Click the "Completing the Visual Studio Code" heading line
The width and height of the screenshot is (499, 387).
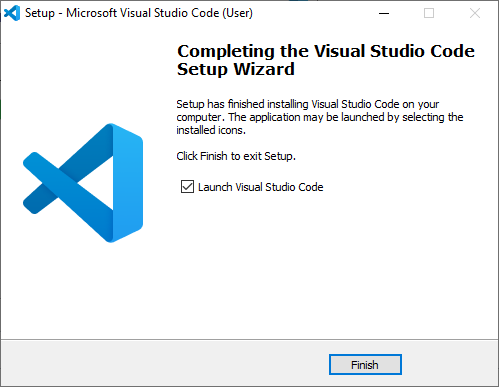click(326, 51)
